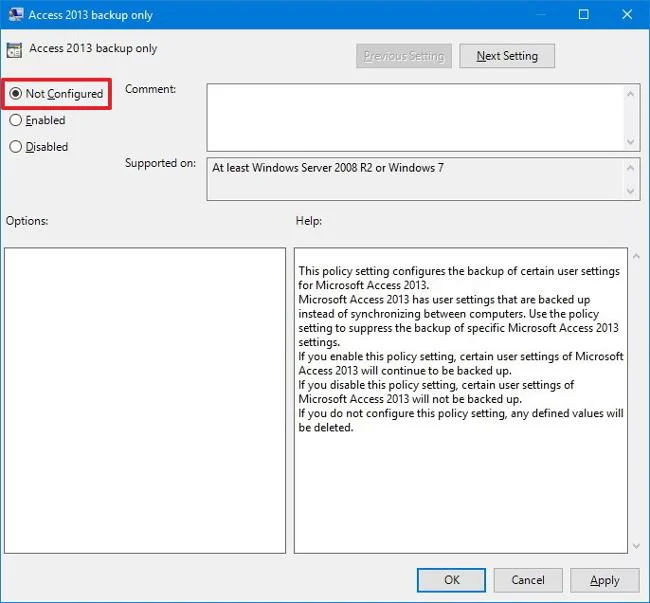Click the Apply button
Screen dimensions: 650x603
pos(604,580)
